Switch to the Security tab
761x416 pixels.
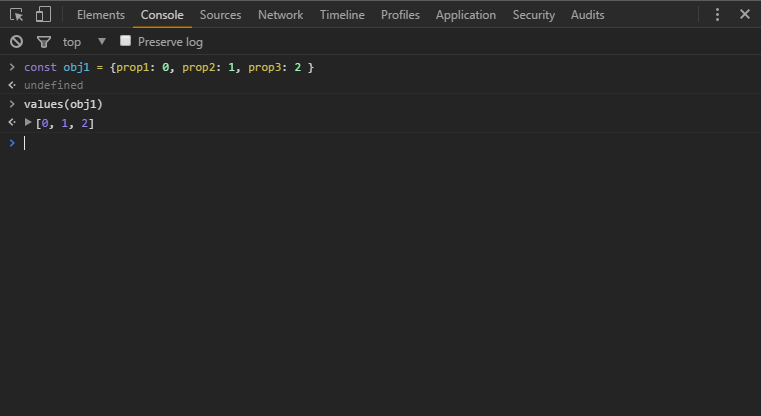[533, 15]
